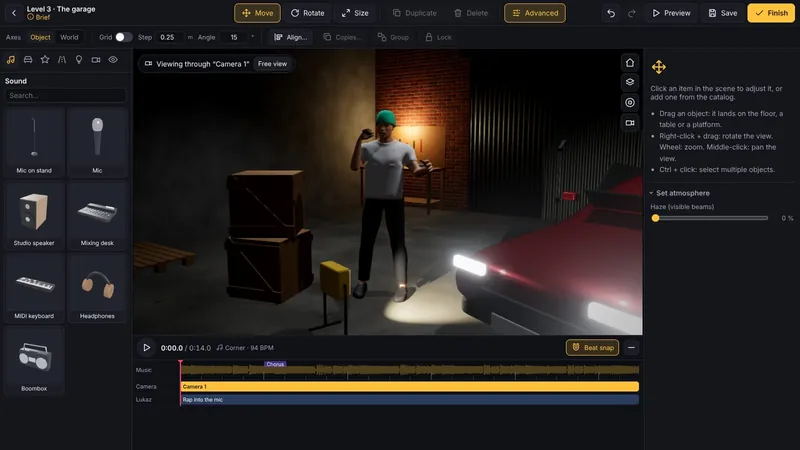Collapse the Set atmosphere section
Image resolution: width=800 pixels, height=450 pixels.
[x=680, y=193]
